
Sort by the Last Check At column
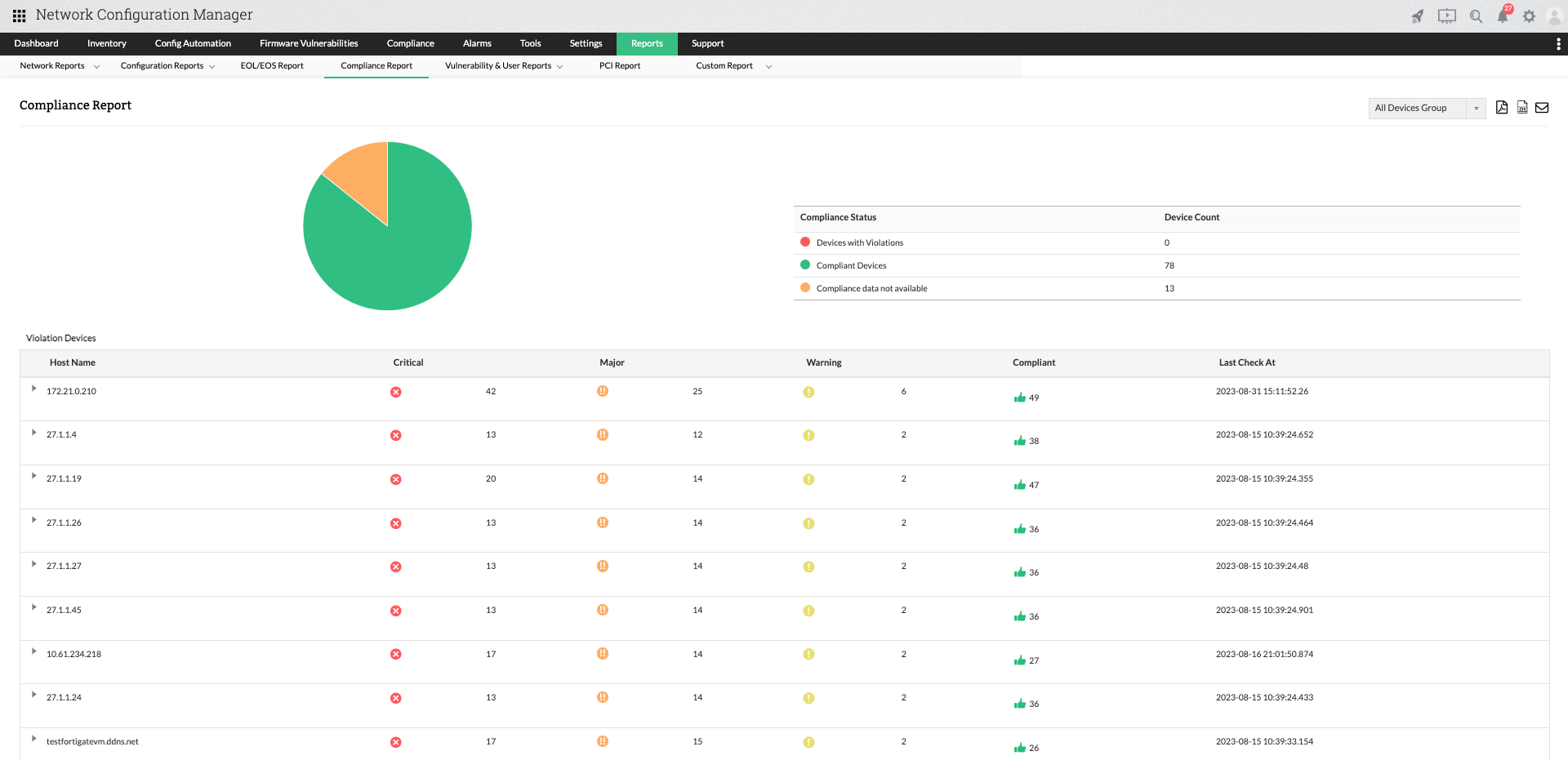click(x=1246, y=362)
